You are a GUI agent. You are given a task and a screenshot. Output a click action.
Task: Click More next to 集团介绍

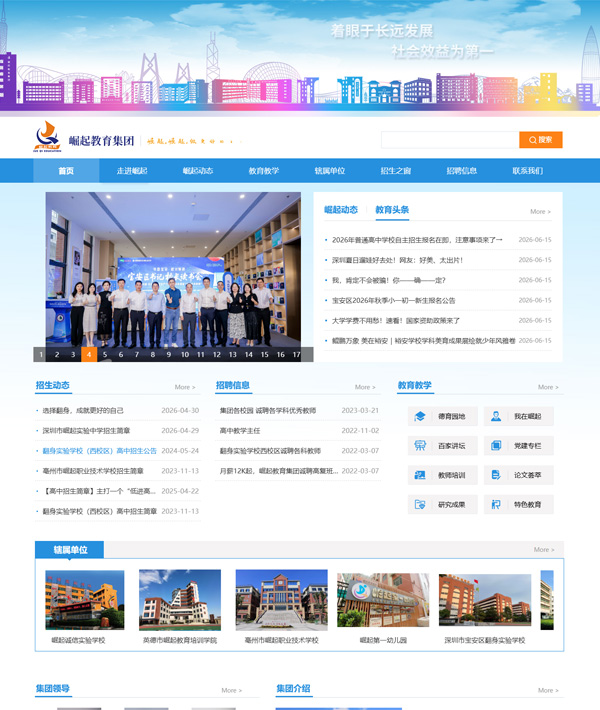click(548, 690)
